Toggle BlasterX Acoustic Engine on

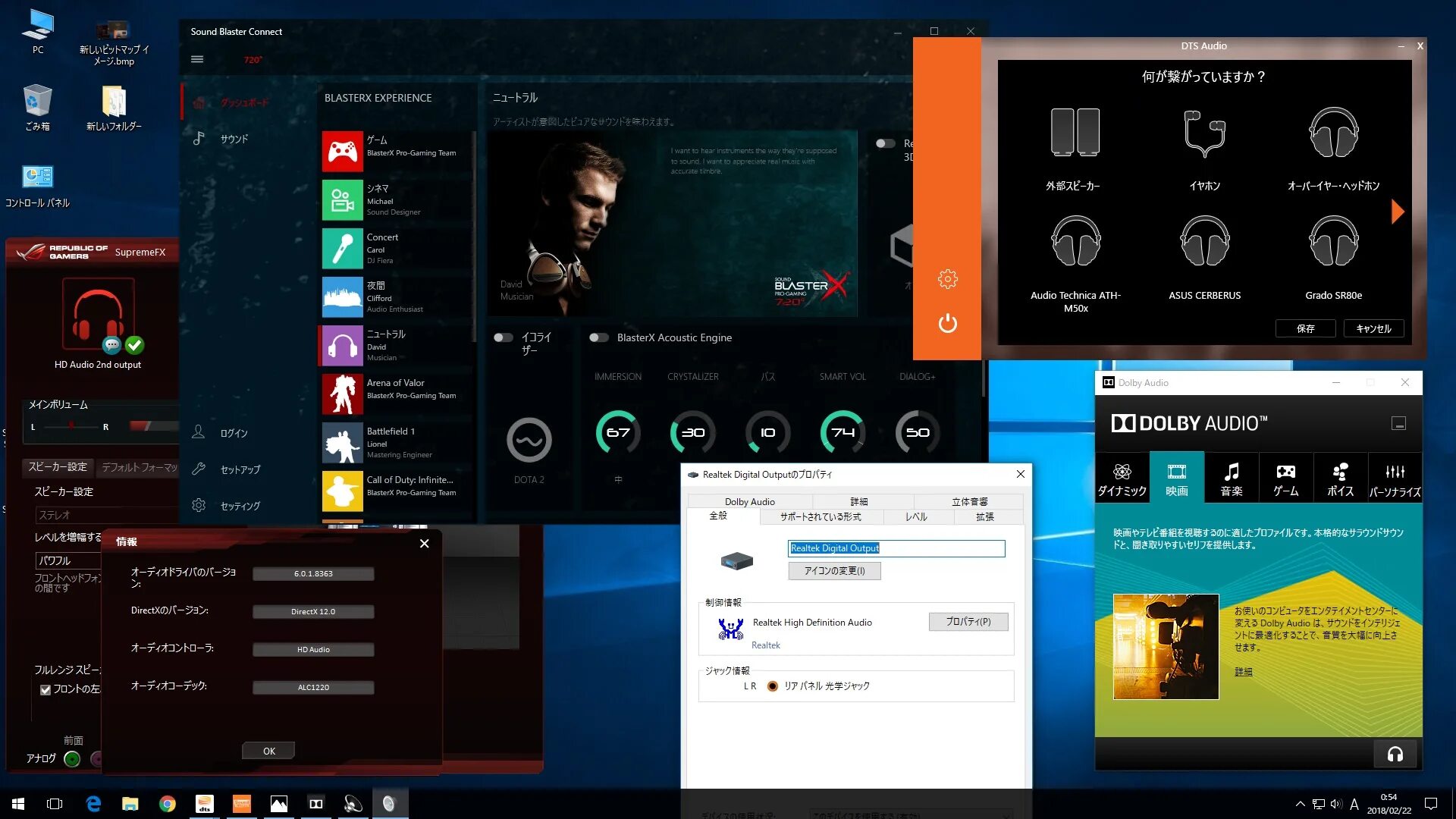tap(597, 337)
